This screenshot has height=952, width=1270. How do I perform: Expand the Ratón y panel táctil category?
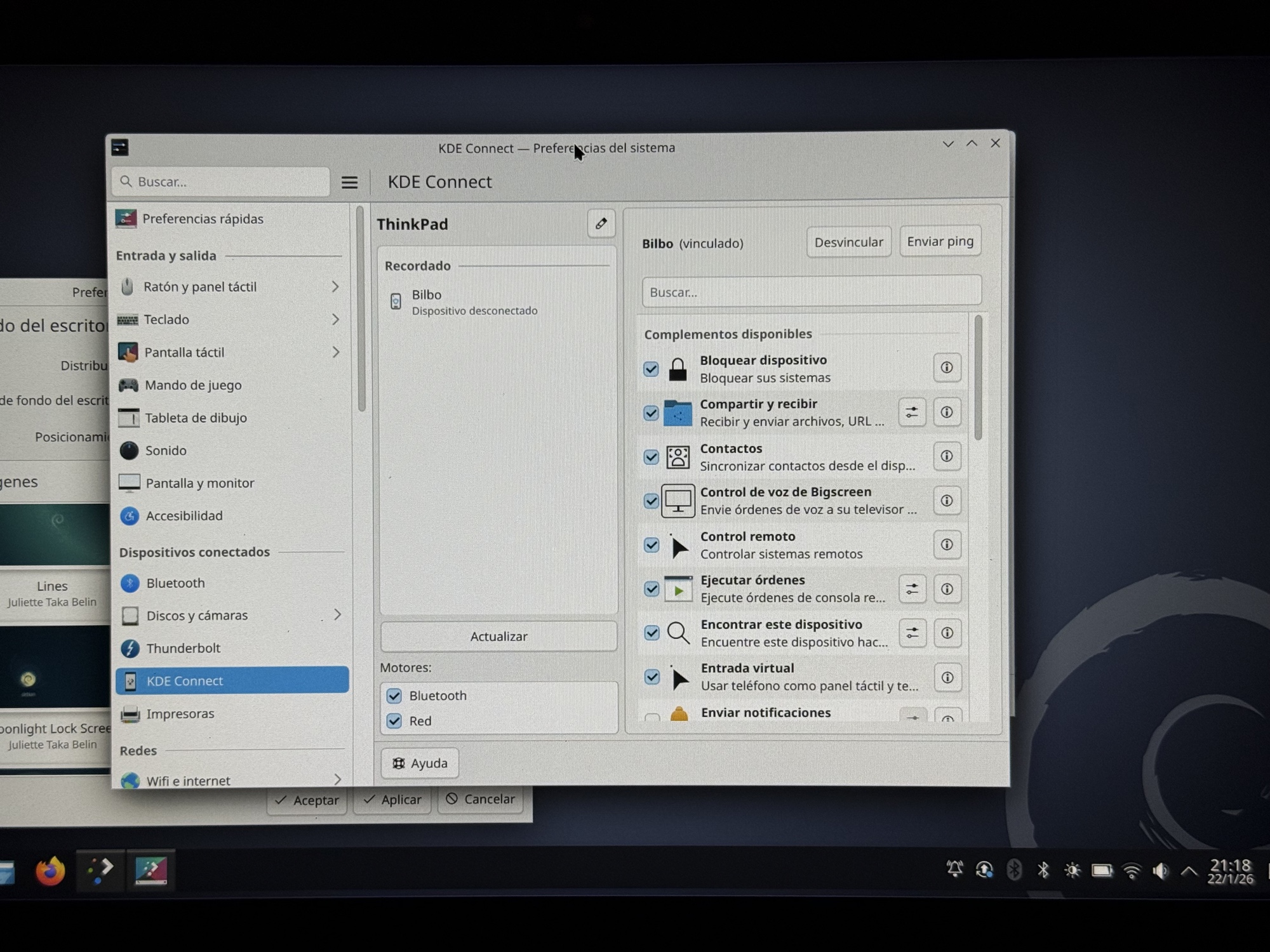pos(335,287)
